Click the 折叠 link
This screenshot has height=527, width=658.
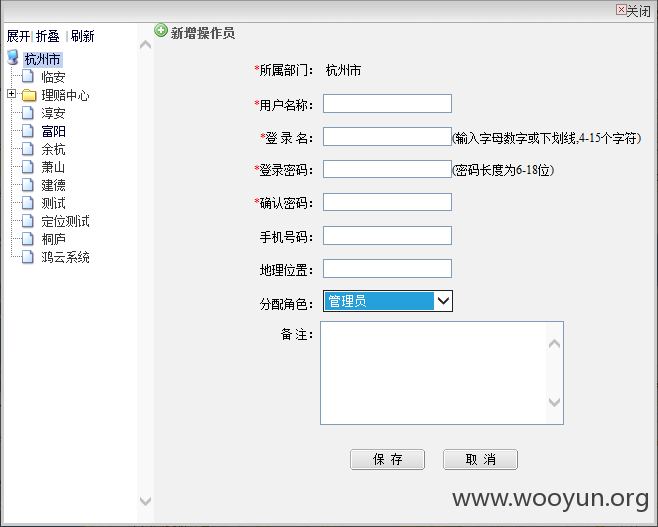click(47, 36)
